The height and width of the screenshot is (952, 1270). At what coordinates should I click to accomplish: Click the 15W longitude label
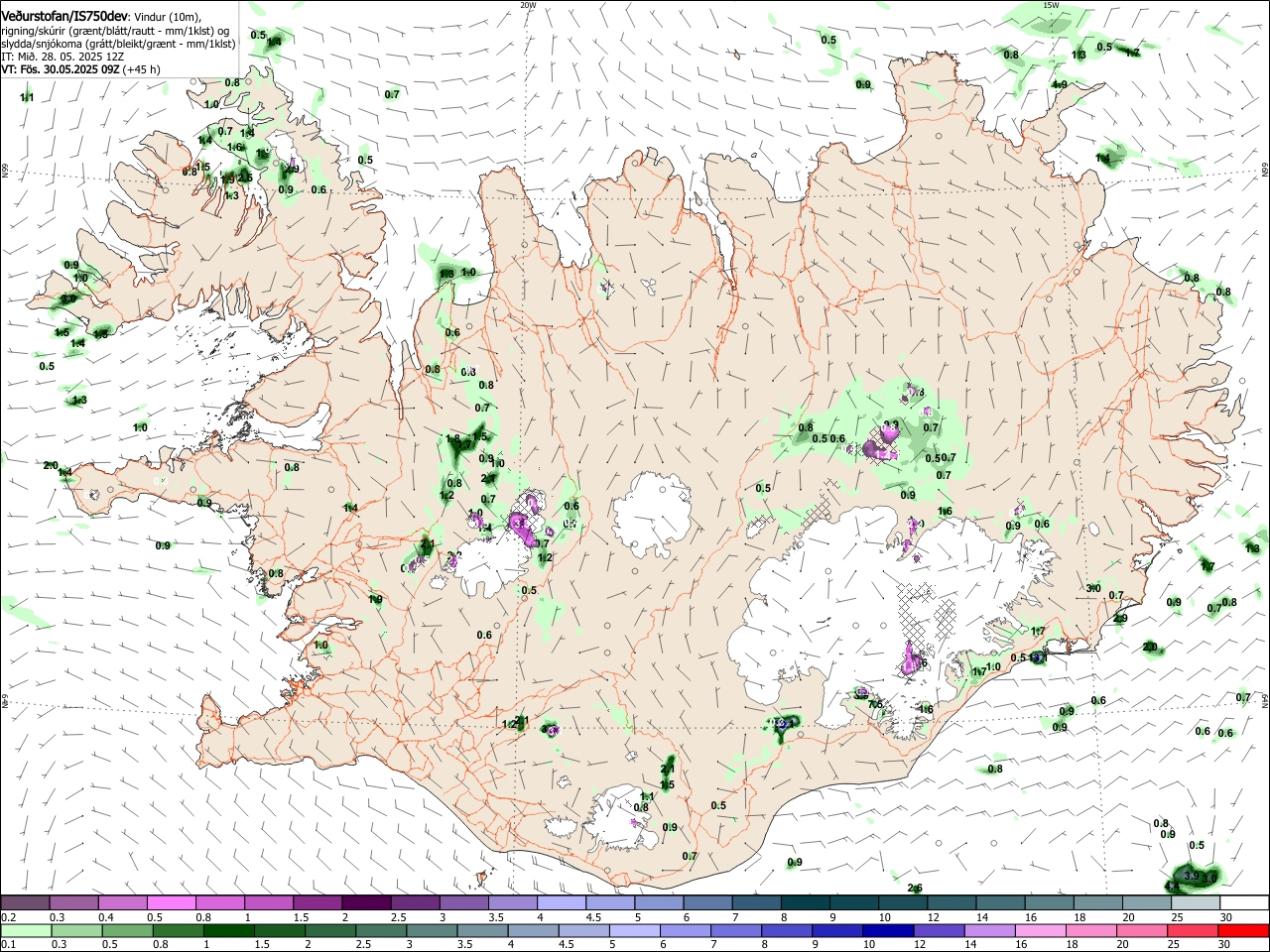[1051, 5]
